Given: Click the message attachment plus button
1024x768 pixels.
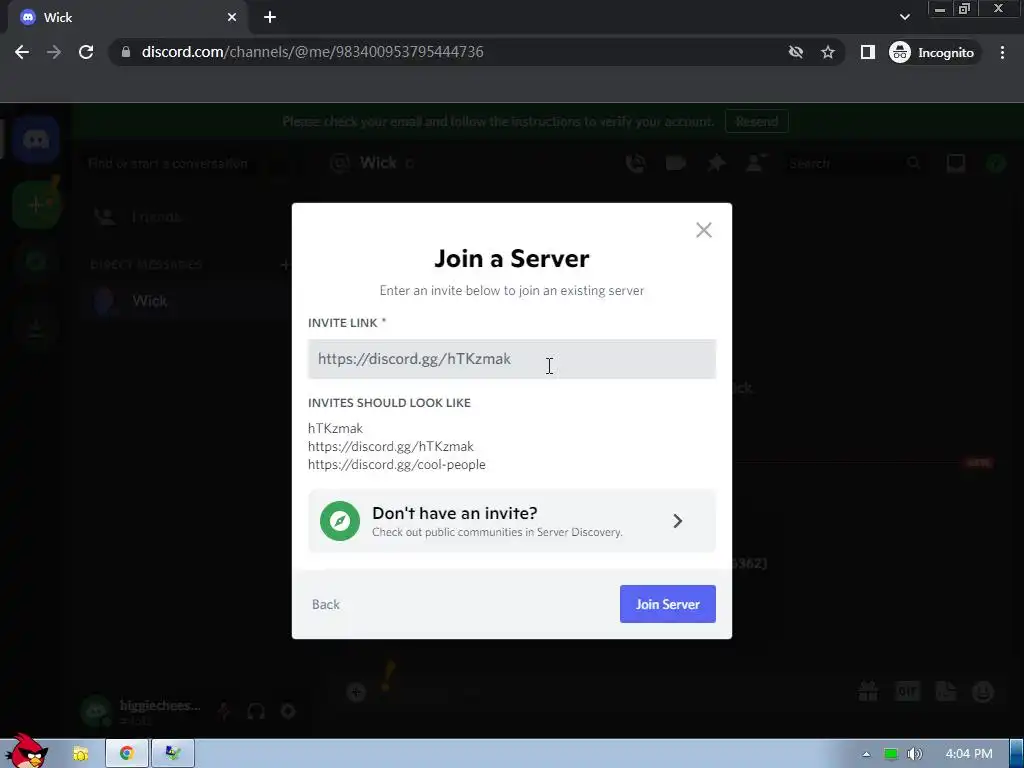Looking at the screenshot, I should pyautogui.click(x=357, y=692).
